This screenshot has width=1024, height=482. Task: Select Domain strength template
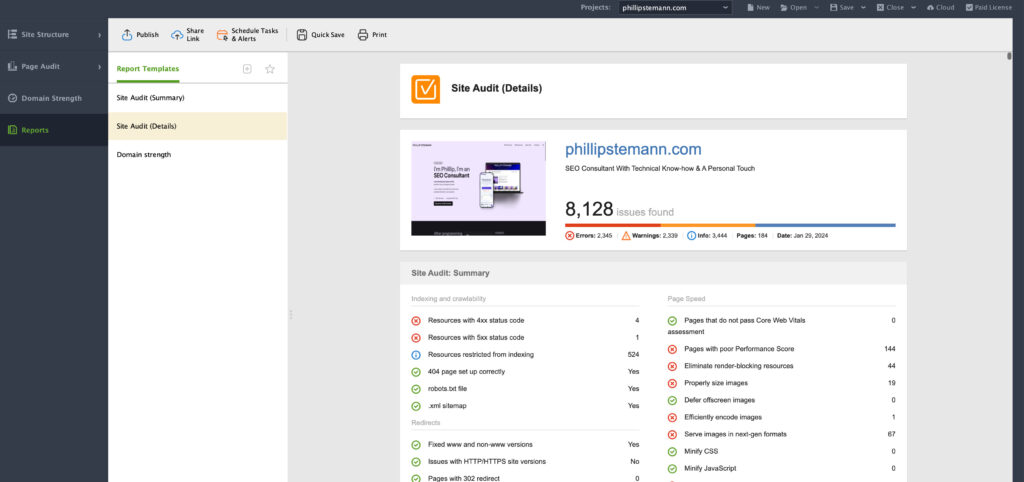tap(198, 155)
